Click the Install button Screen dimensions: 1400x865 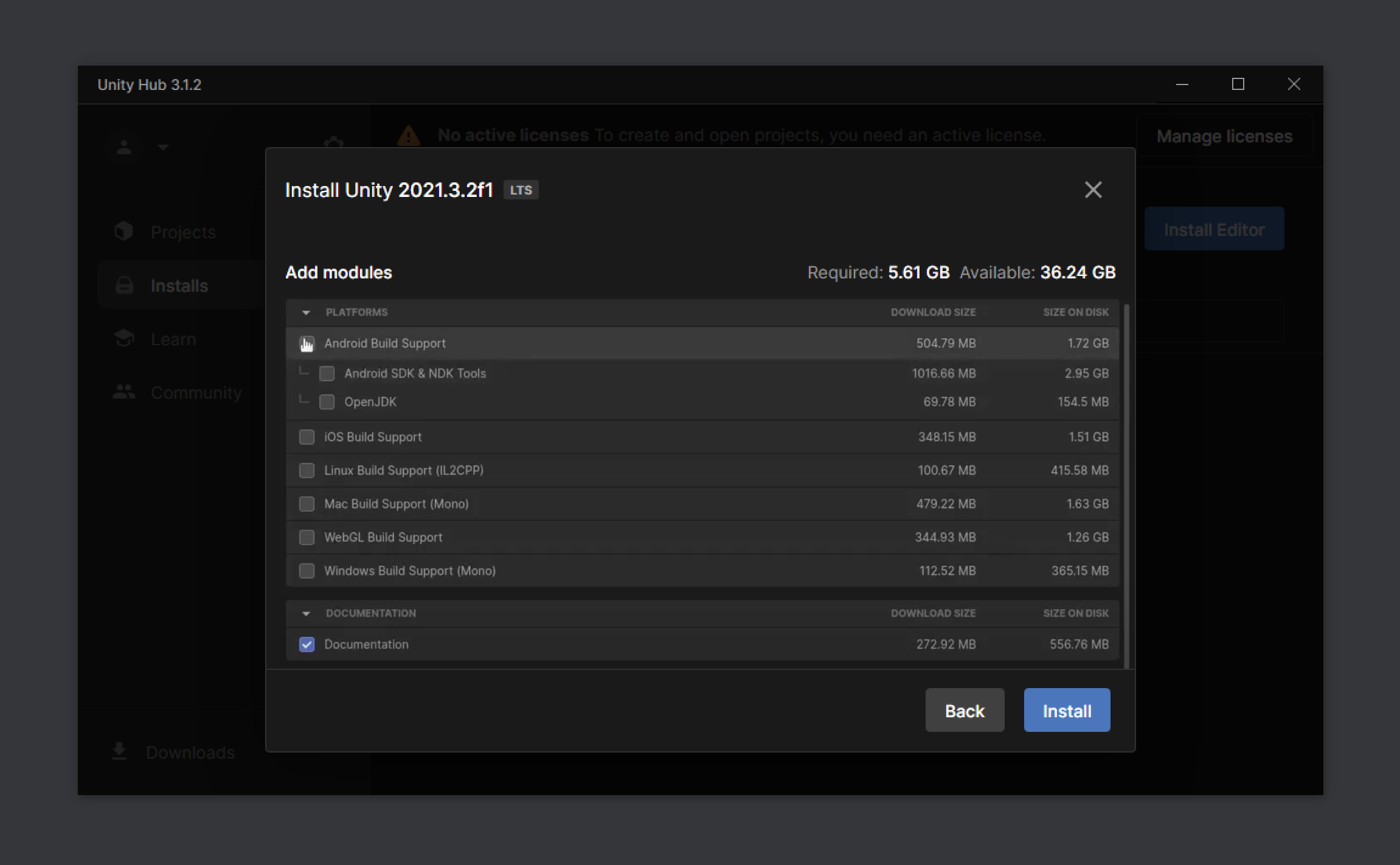point(1067,710)
